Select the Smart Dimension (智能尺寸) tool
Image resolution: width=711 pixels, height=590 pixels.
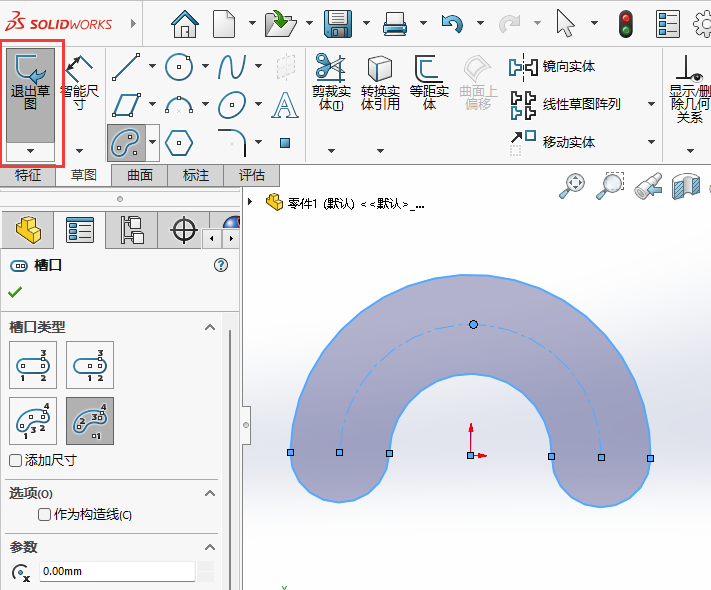click(x=79, y=84)
